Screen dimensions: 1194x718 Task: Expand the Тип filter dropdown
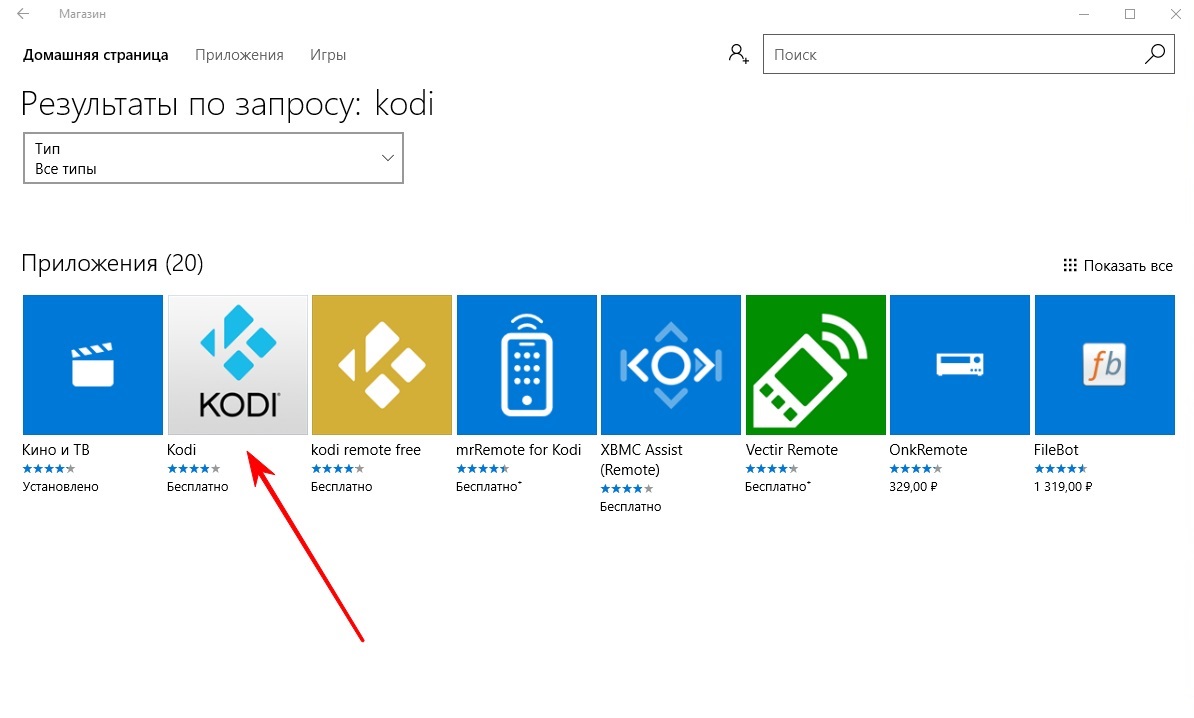(213, 158)
